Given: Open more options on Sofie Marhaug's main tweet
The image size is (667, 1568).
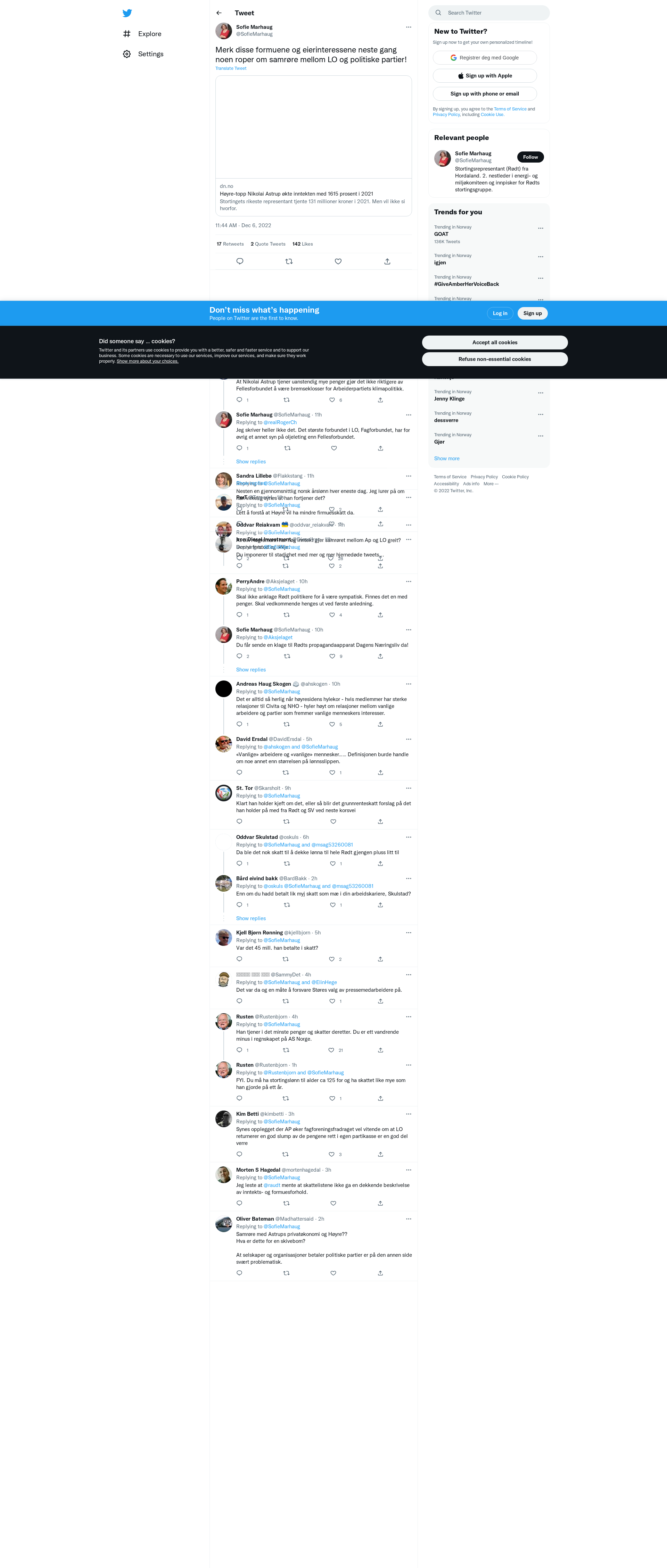Looking at the screenshot, I should [x=408, y=27].
